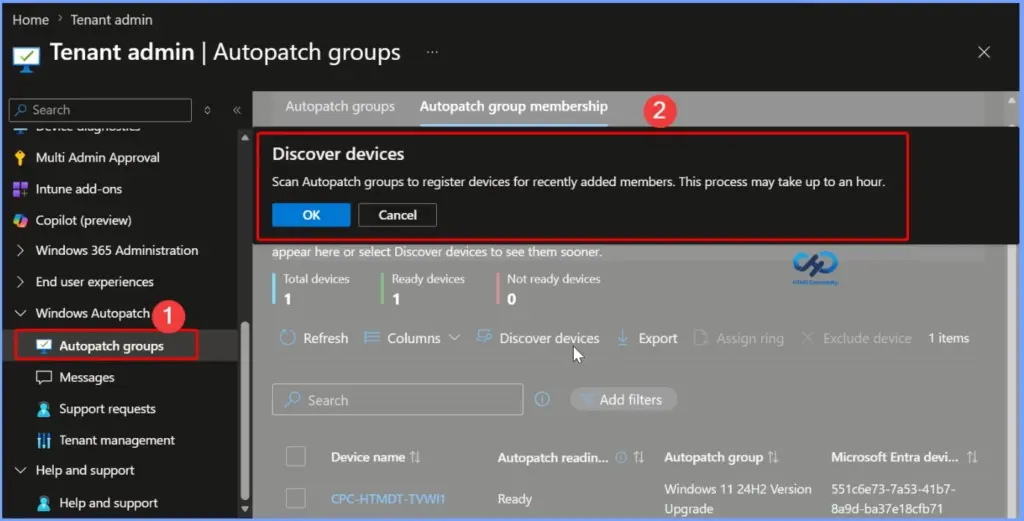Click the Ready status cell

coord(515,499)
